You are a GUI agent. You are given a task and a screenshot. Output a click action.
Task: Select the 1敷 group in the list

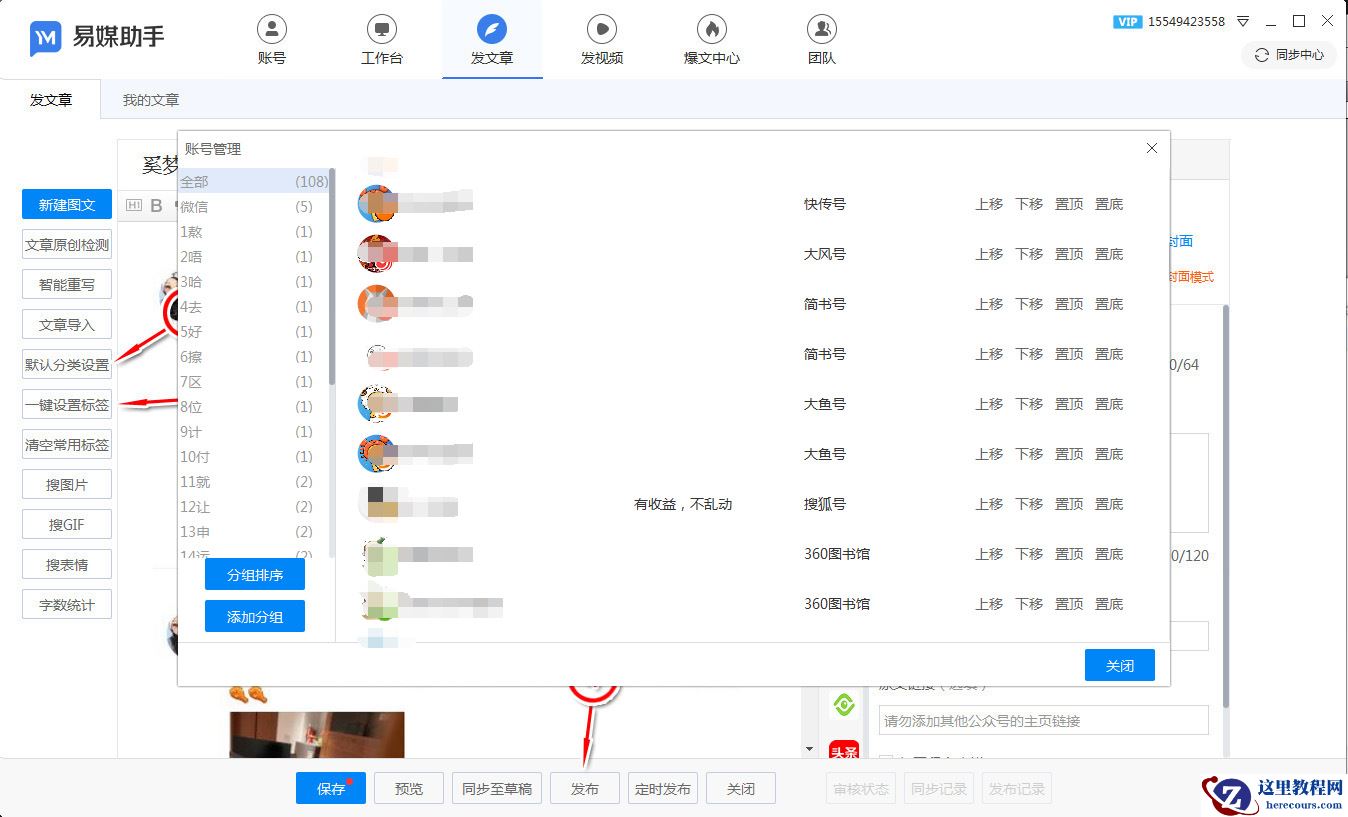254,232
